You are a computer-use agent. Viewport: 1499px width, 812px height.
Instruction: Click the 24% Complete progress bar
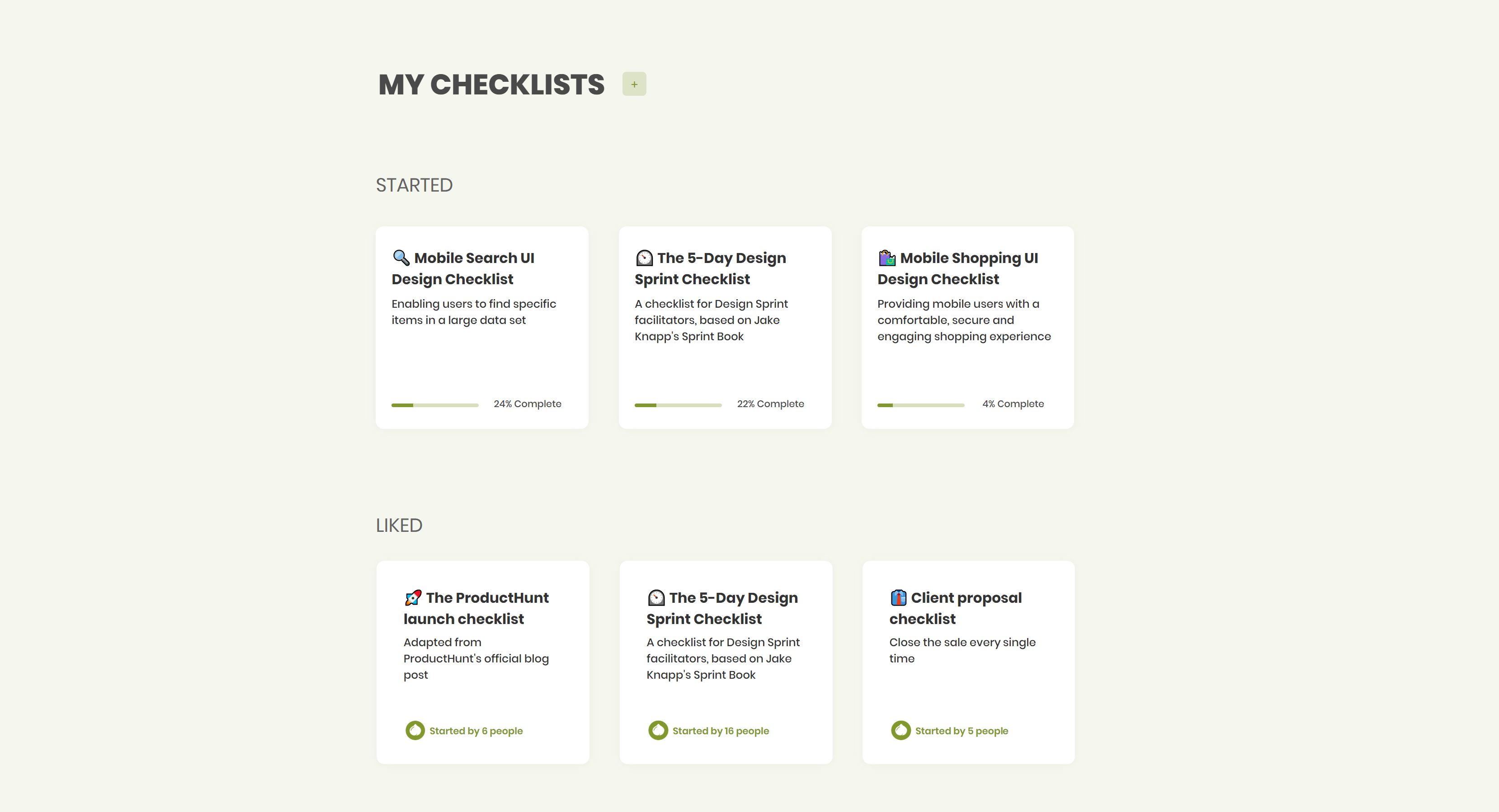tap(435, 405)
